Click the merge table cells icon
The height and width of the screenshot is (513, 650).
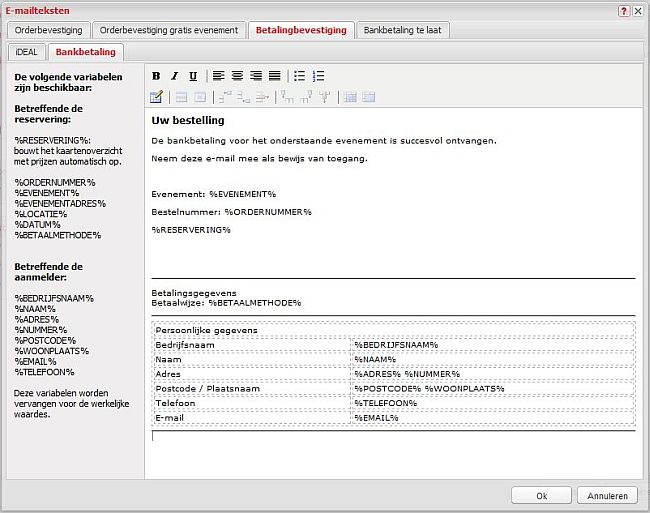click(369, 97)
